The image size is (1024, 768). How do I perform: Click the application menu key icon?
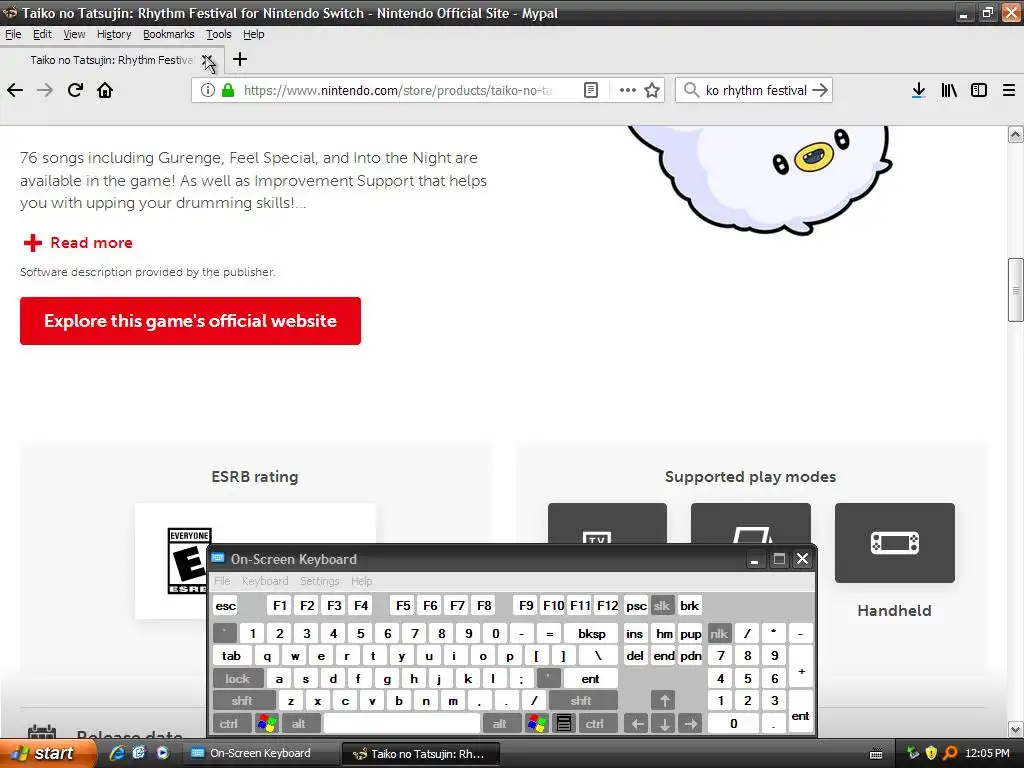click(x=564, y=724)
